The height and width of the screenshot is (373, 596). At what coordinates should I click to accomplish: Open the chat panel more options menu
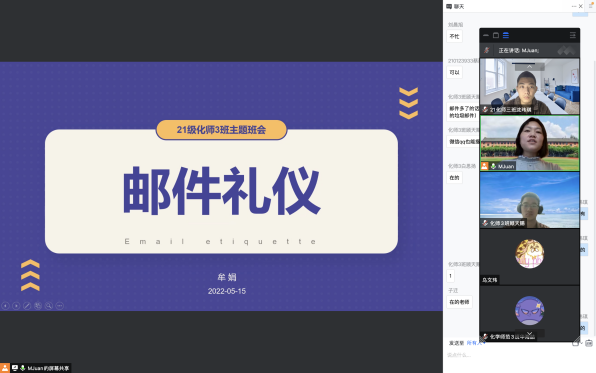pyautogui.click(x=574, y=6)
